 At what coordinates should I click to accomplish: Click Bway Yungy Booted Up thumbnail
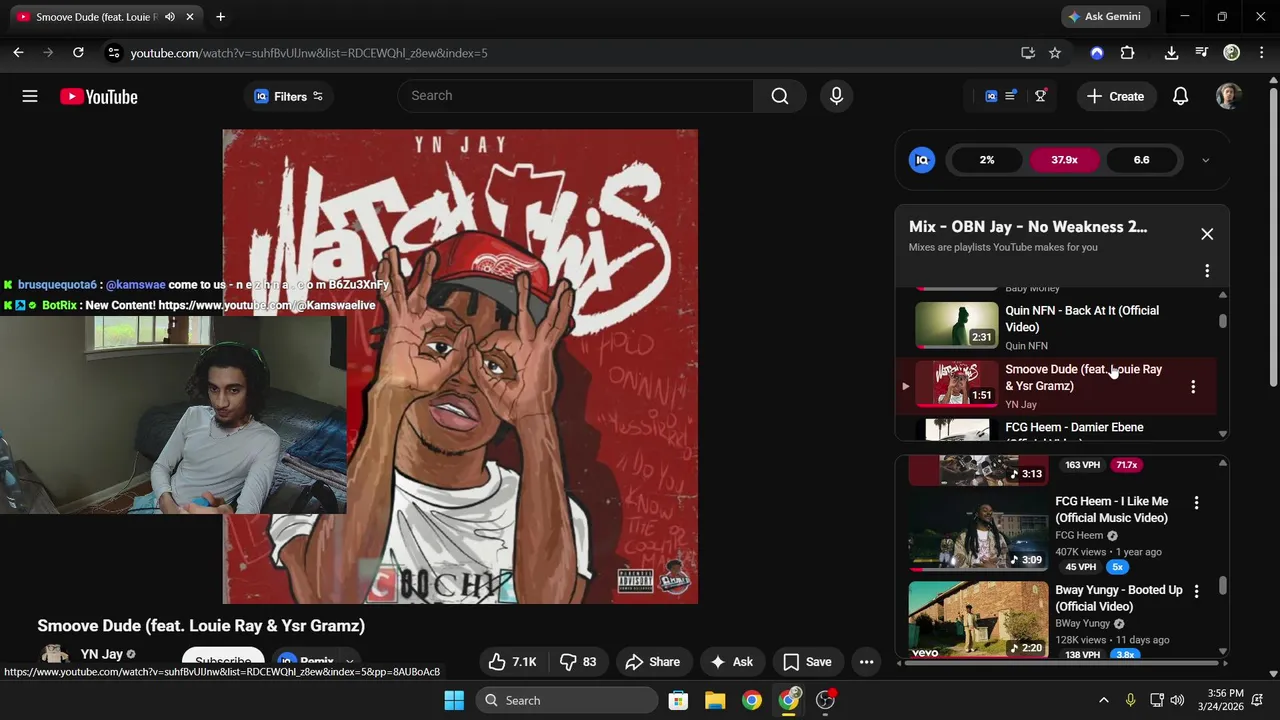979,620
